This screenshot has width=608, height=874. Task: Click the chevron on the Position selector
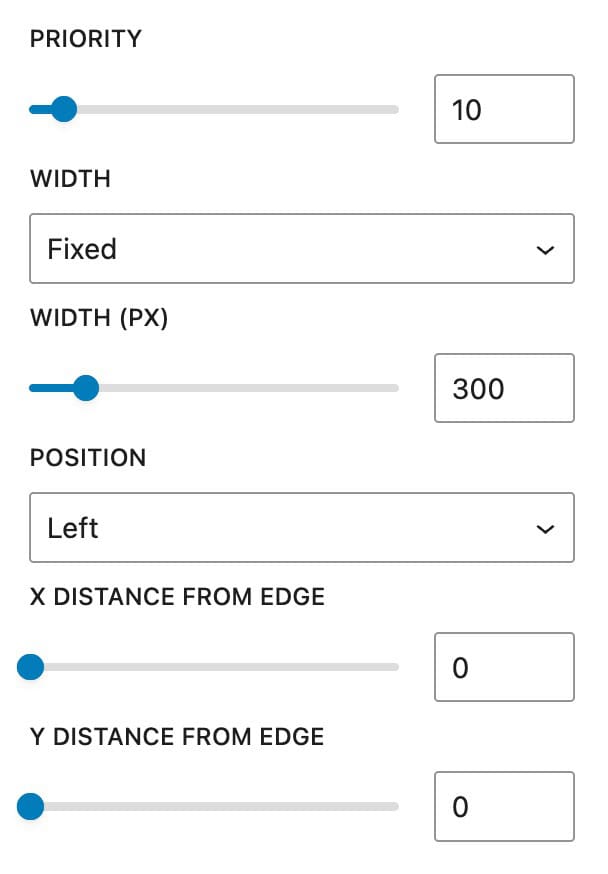point(545,528)
